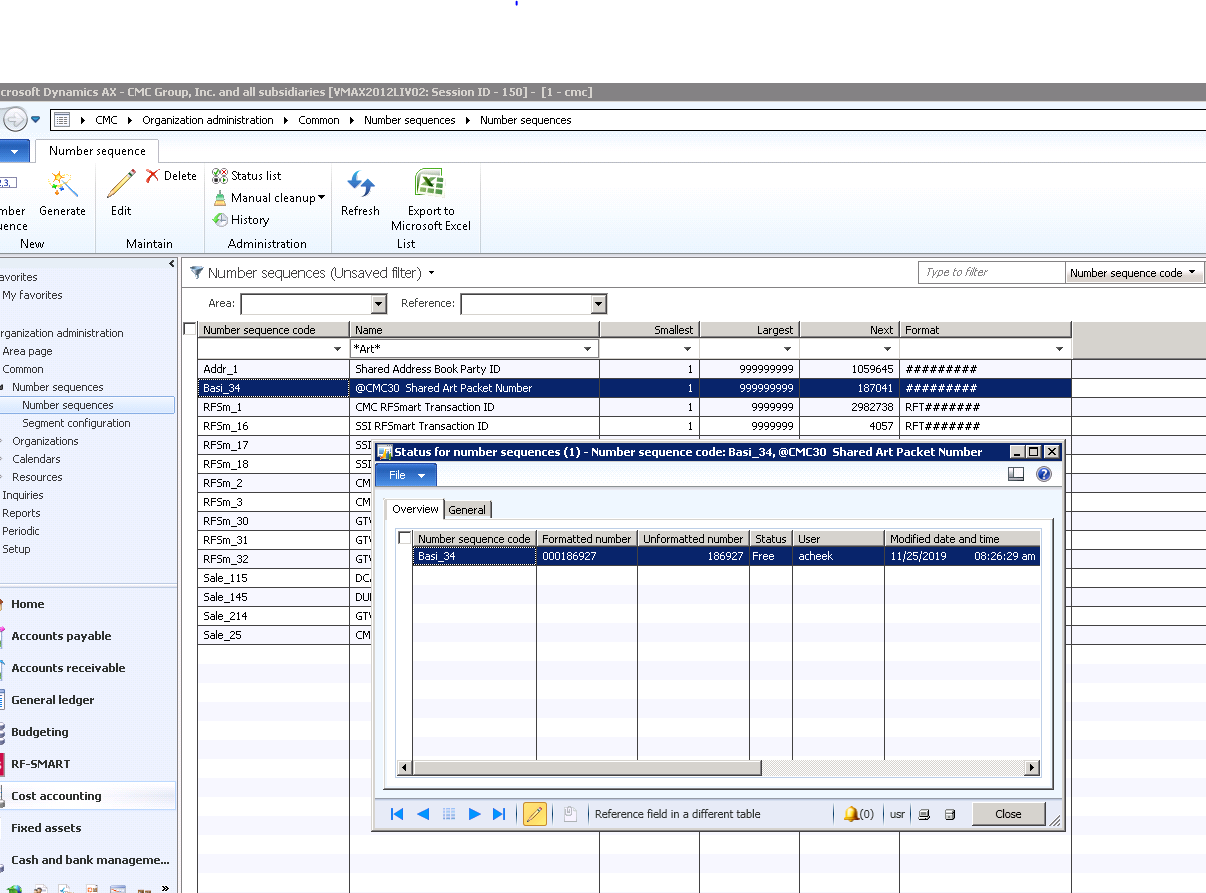The width and height of the screenshot is (1206, 893).
Task: Switch to the General tab
Action: pyautogui.click(x=467, y=510)
